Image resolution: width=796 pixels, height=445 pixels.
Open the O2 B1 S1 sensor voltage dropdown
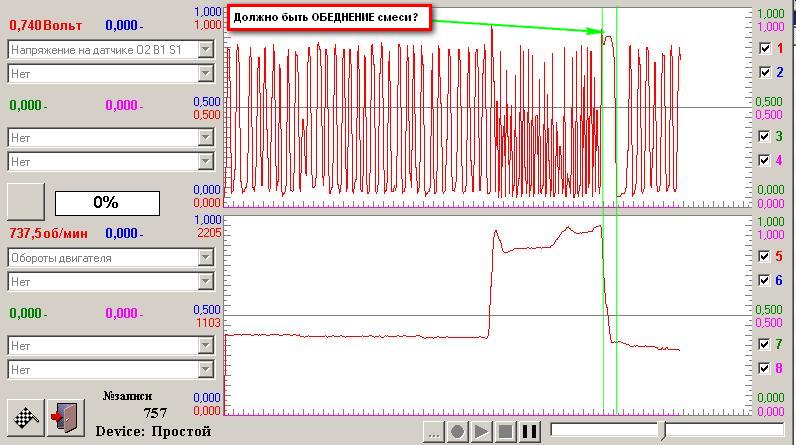tap(111, 50)
